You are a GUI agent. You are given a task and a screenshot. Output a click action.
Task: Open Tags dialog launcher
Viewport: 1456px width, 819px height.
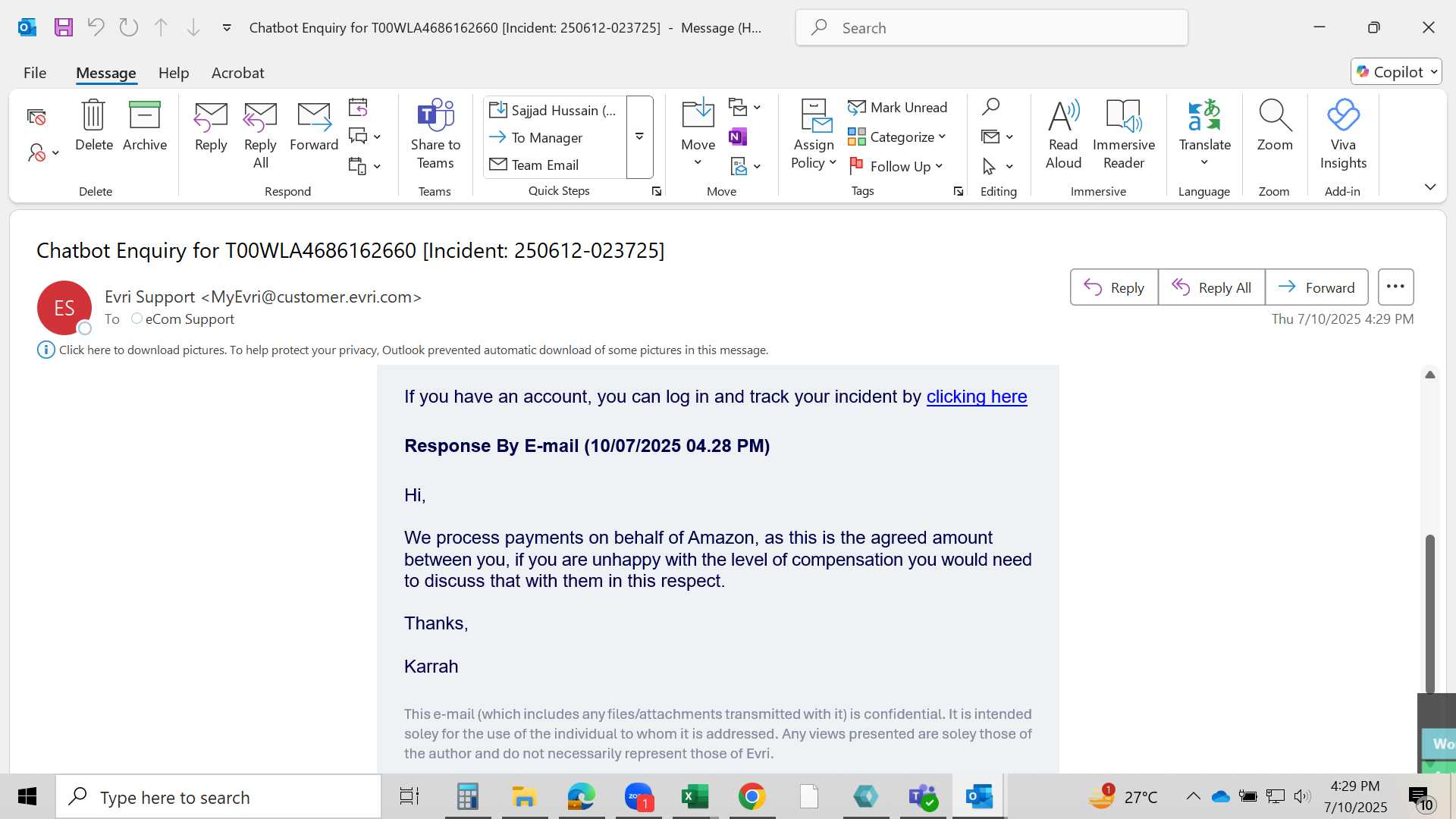click(959, 191)
